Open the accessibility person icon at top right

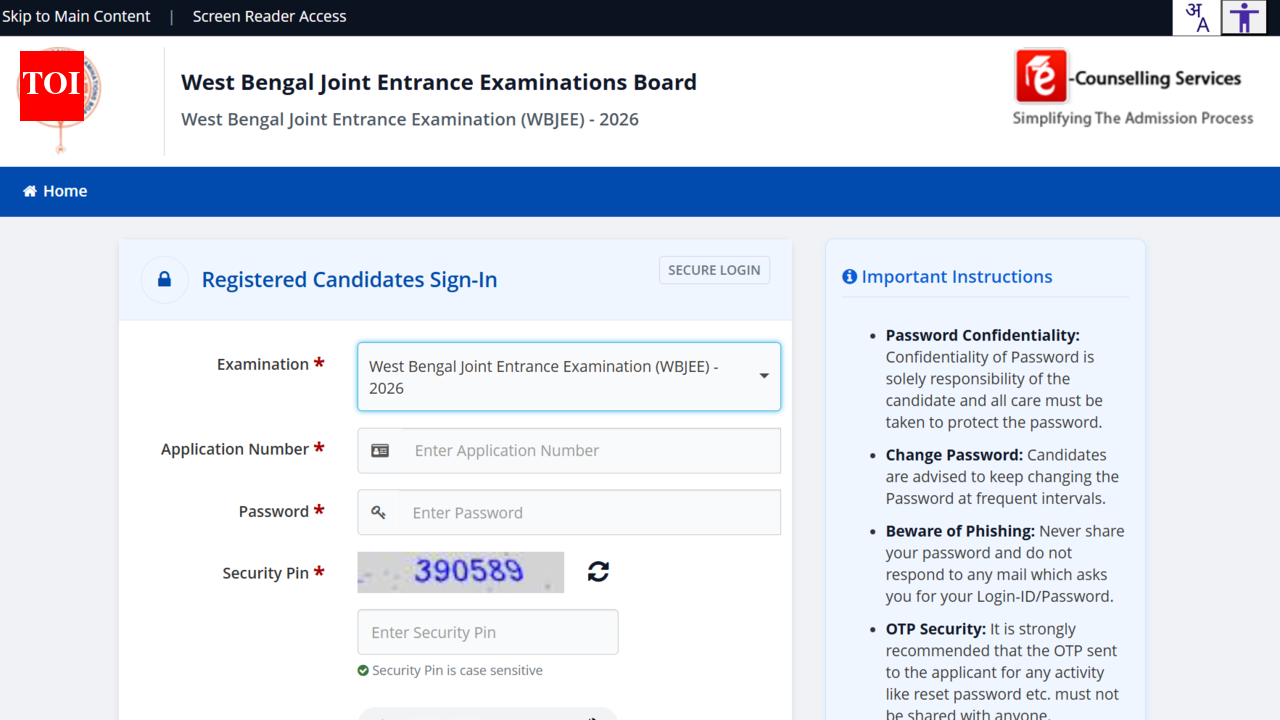pos(1244,17)
